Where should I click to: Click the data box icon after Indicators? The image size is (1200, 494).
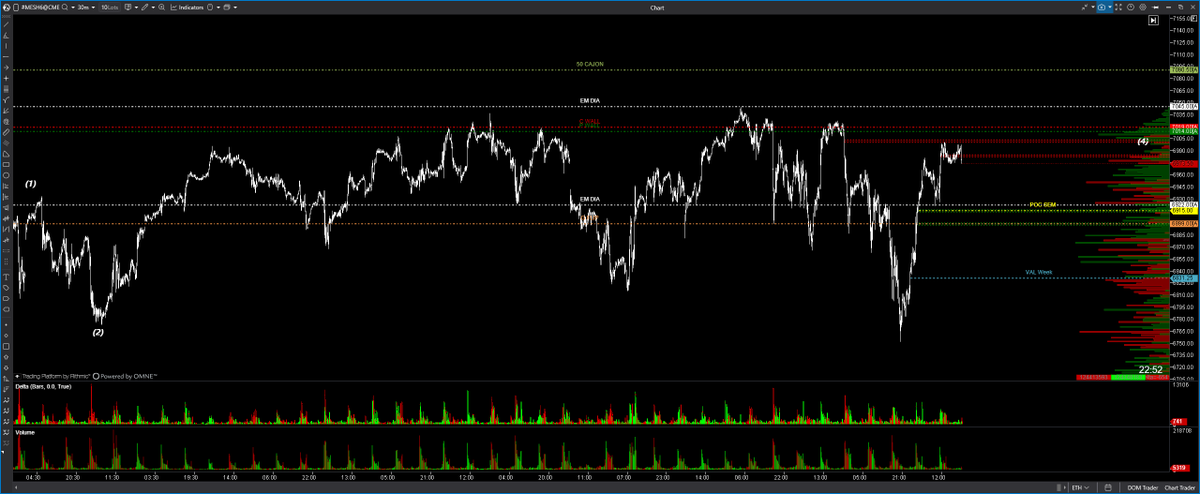pyautogui.click(x=210, y=7)
